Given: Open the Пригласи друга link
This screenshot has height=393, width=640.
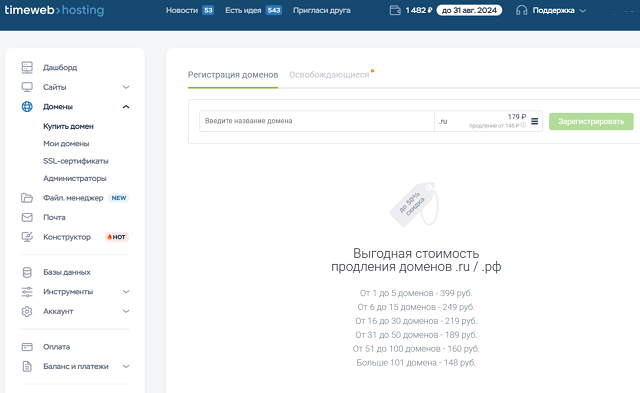Looking at the screenshot, I should [x=322, y=10].
